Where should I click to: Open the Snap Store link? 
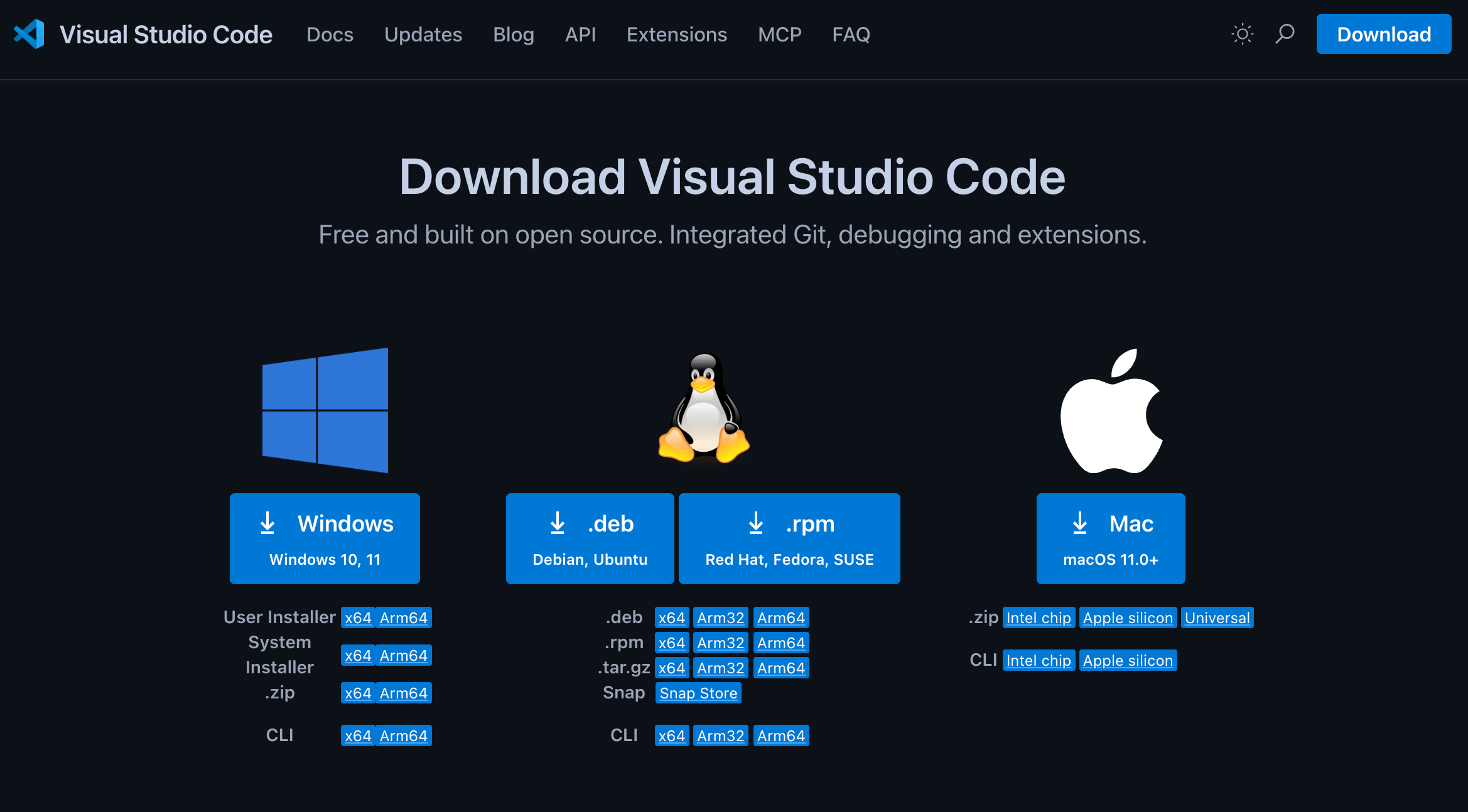tap(698, 693)
